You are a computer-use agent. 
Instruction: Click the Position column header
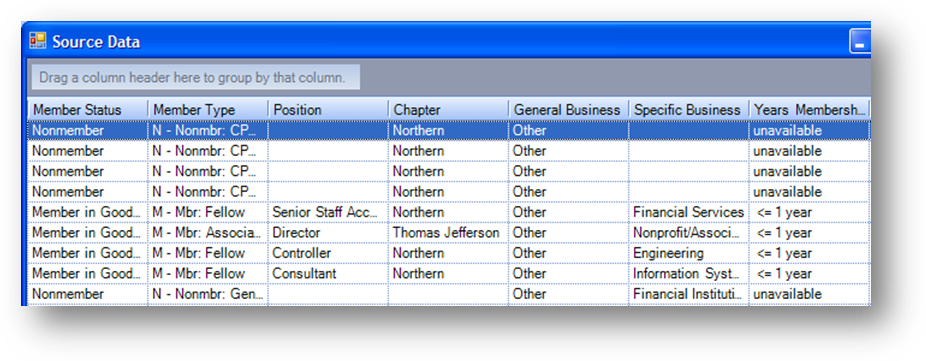point(328,110)
